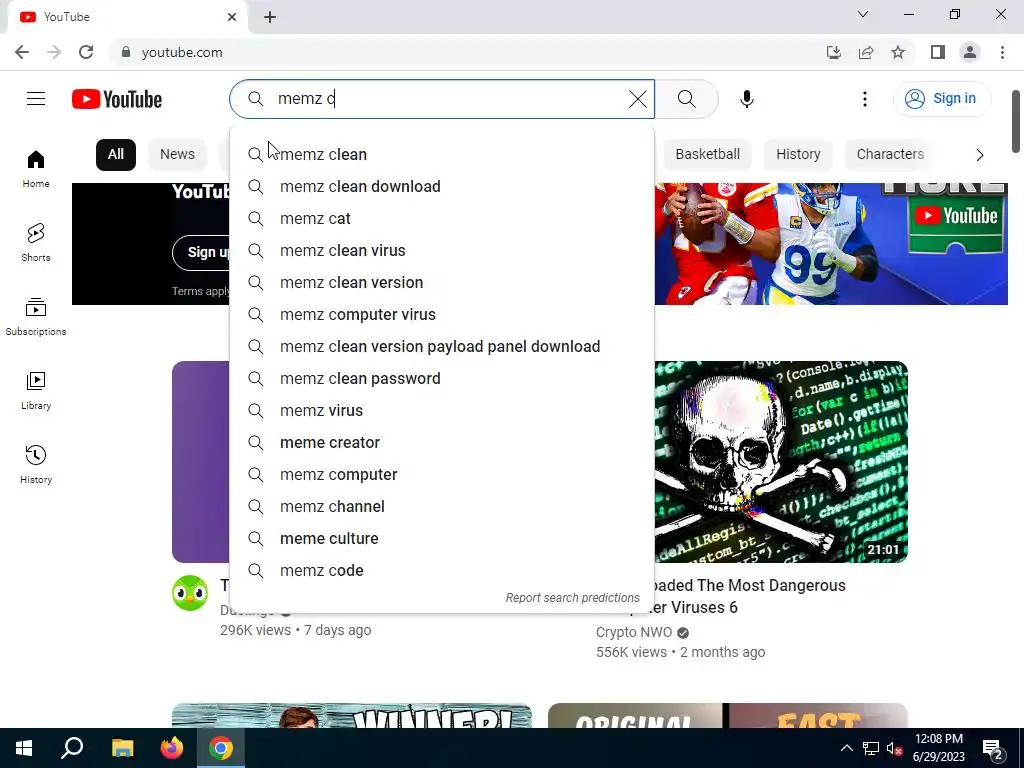
Task: Select the News filter chip
Action: point(178,155)
